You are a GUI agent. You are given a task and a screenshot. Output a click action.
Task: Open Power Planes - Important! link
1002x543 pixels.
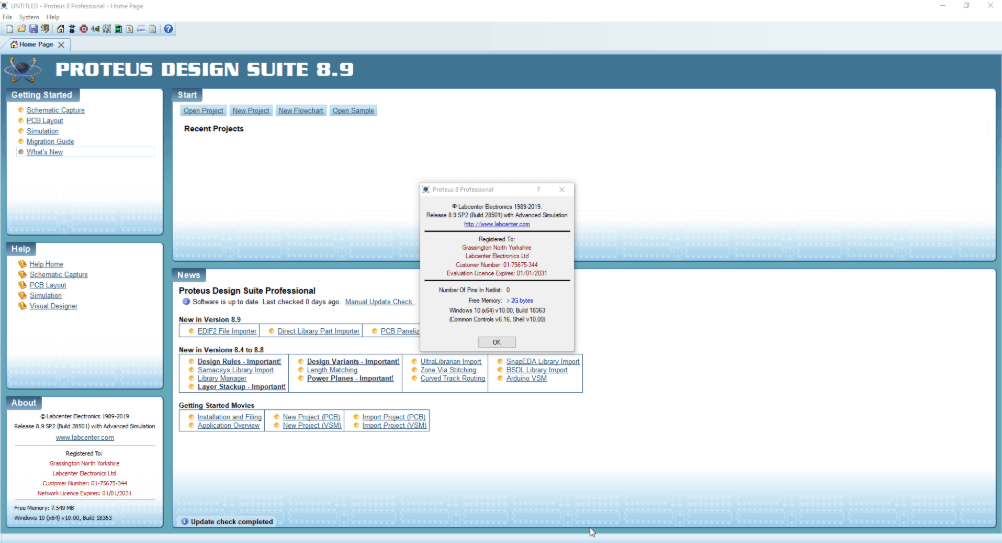pos(350,378)
